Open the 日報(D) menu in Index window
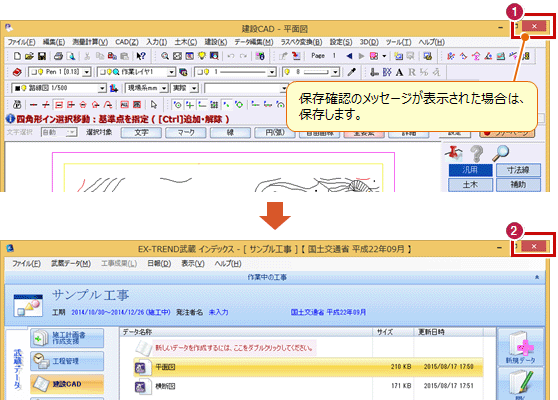The width and height of the screenshot is (558, 400). tap(159, 264)
